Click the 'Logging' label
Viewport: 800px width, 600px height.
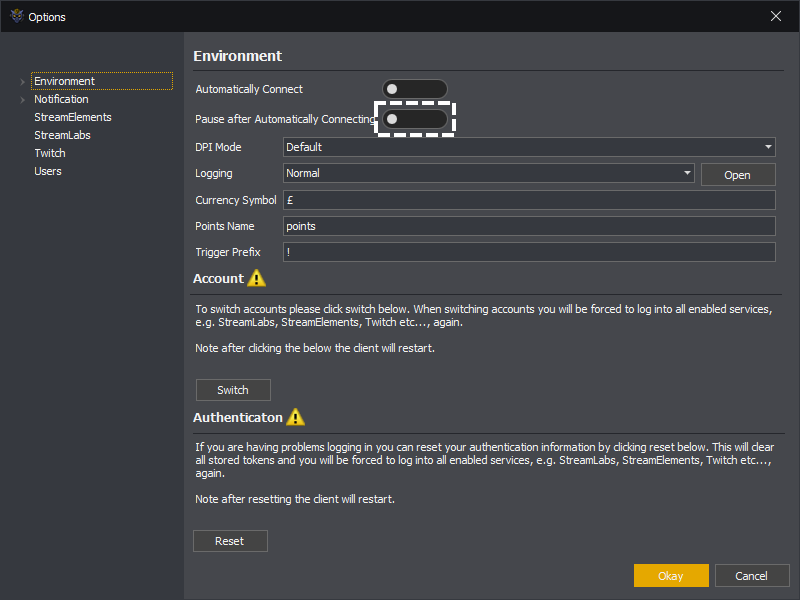pos(214,173)
